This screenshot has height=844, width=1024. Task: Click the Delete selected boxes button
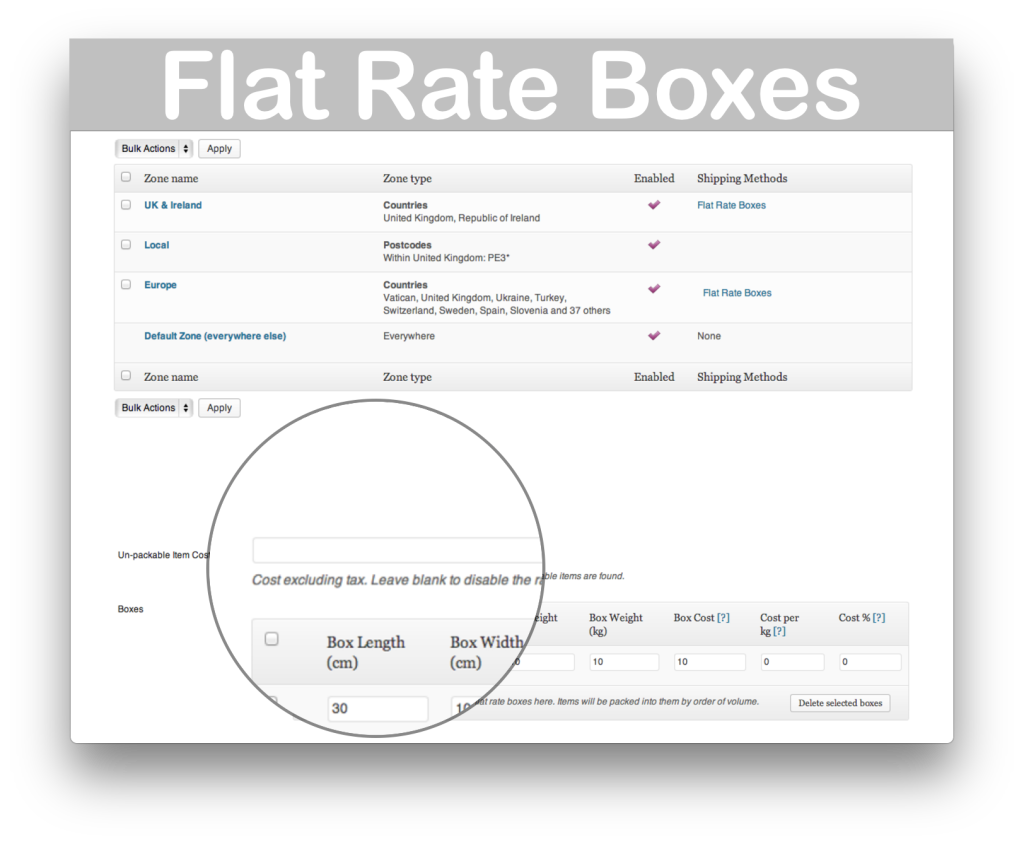click(x=840, y=703)
